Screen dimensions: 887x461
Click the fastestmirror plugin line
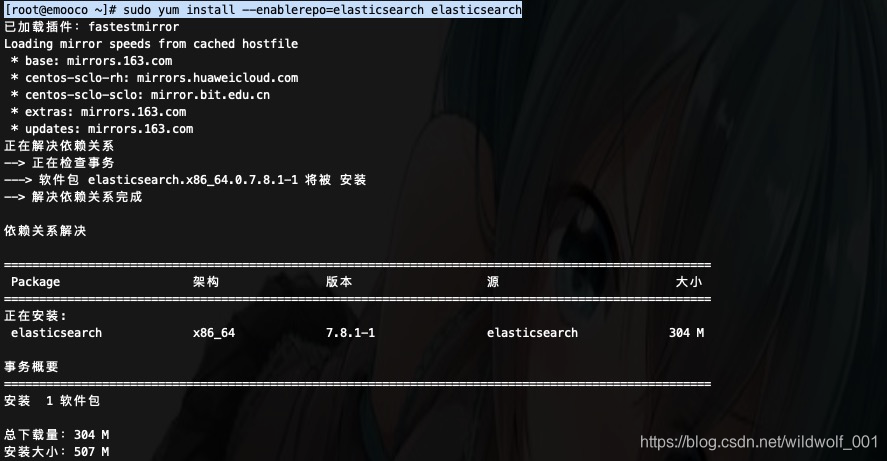pos(92,27)
